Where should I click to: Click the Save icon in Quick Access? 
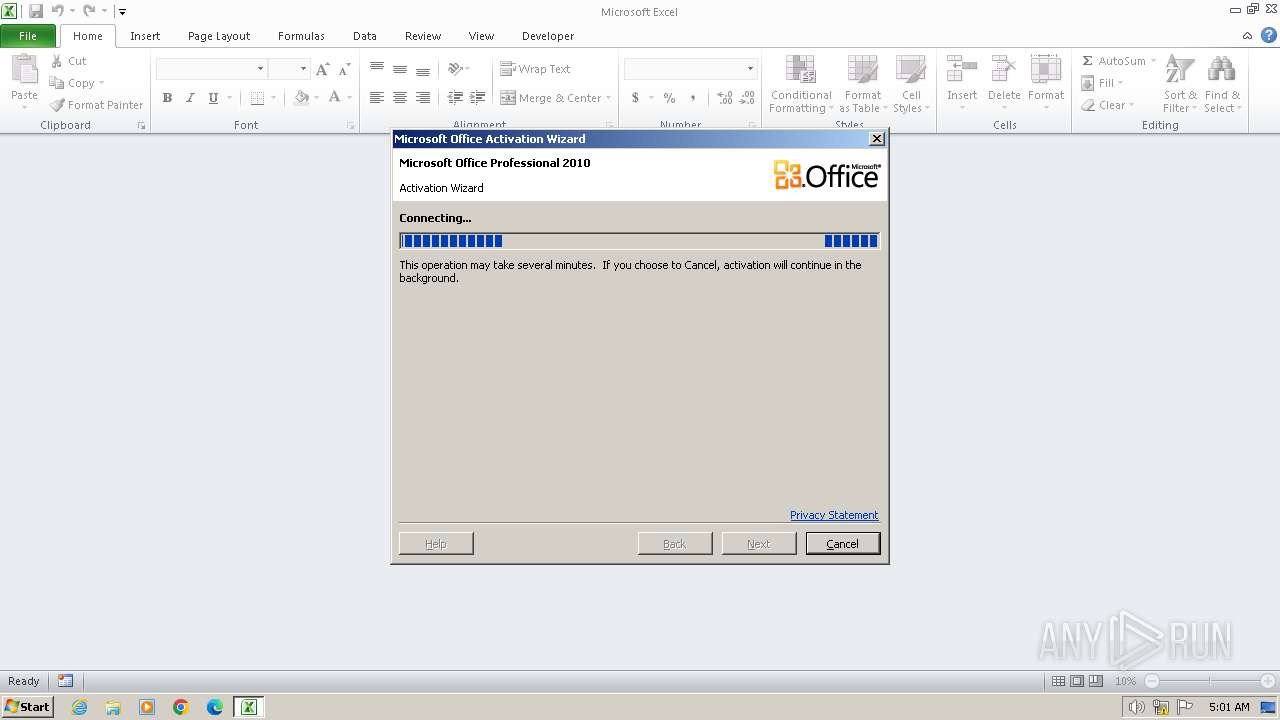coord(36,11)
